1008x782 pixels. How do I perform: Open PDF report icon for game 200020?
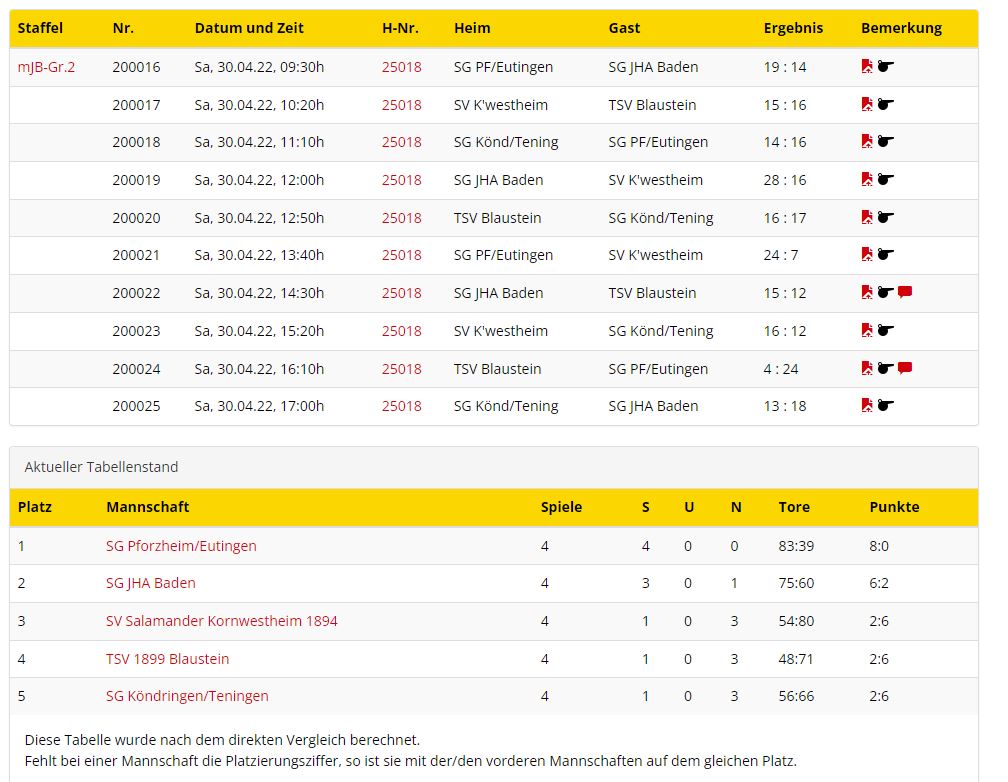coord(867,217)
